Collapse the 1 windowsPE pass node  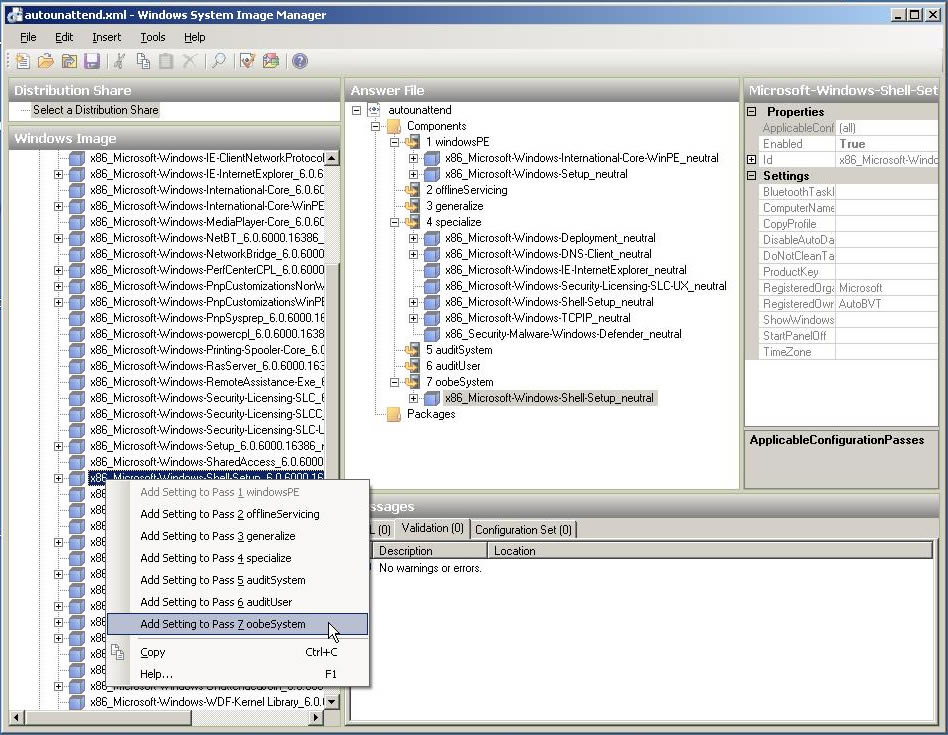click(395, 142)
